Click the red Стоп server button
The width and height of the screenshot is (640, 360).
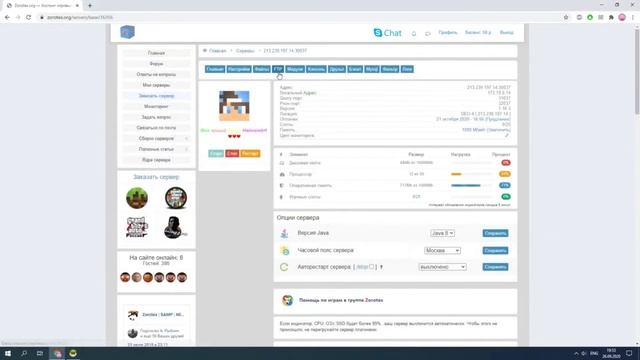(232, 153)
